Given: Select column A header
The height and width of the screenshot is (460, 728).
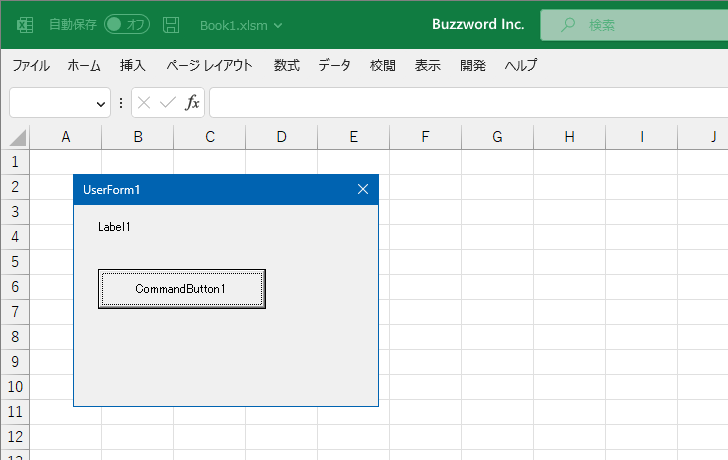Looking at the screenshot, I should (65, 137).
